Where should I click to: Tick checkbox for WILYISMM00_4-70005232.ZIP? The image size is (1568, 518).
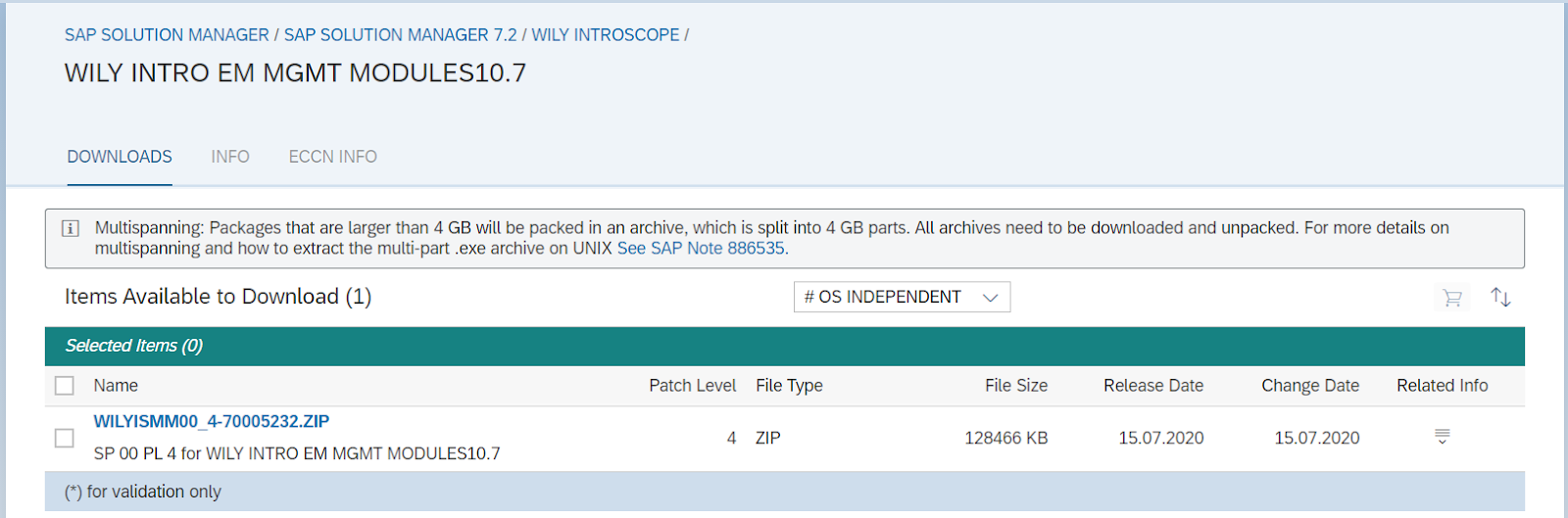(x=65, y=438)
